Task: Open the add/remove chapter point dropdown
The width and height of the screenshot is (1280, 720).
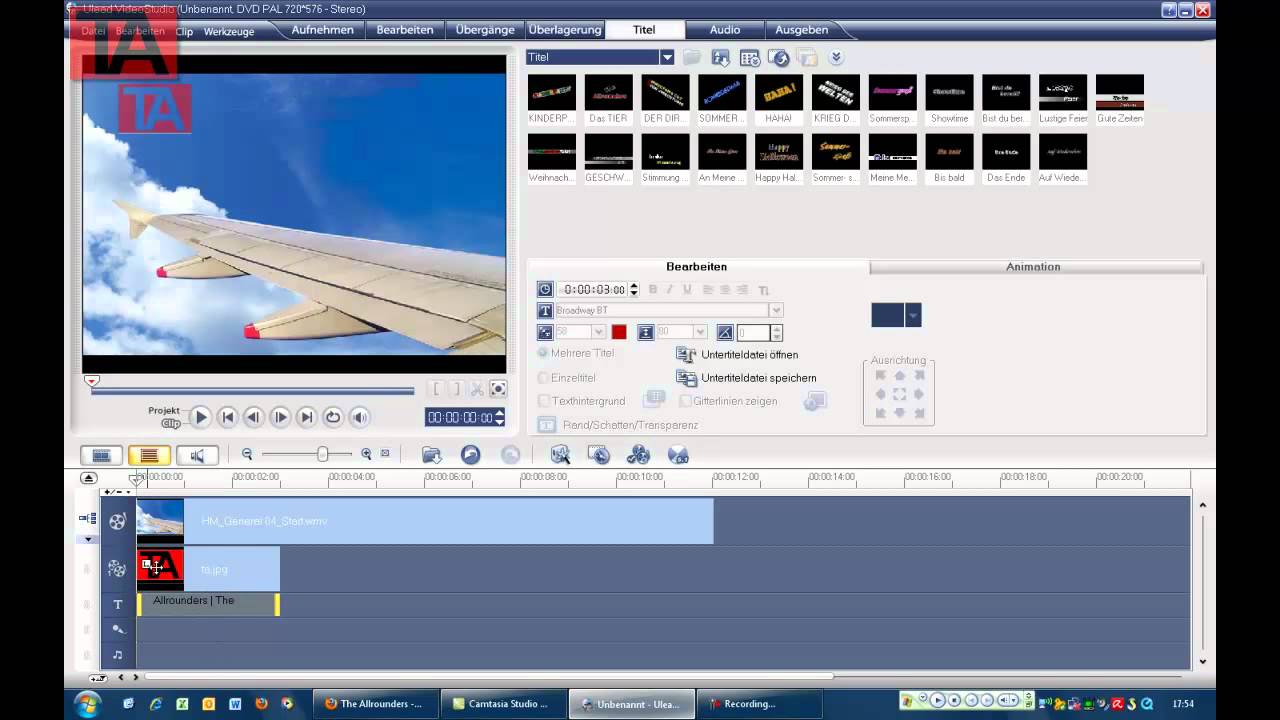Action: point(118,492)
